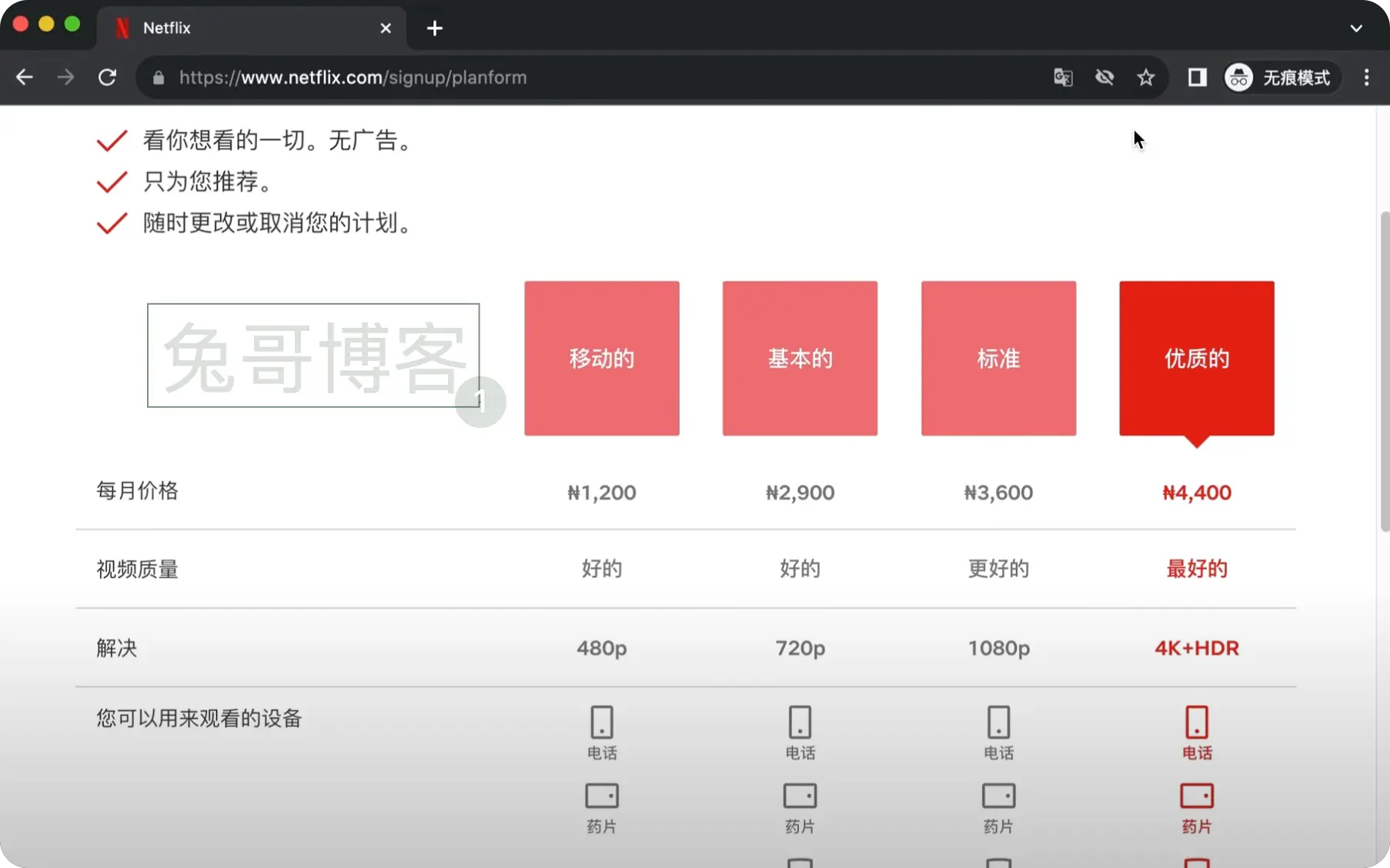Screen dimensions: 1390x868
Task: Click the red tablet icon under 优质的
Action: pos(1197,796)
